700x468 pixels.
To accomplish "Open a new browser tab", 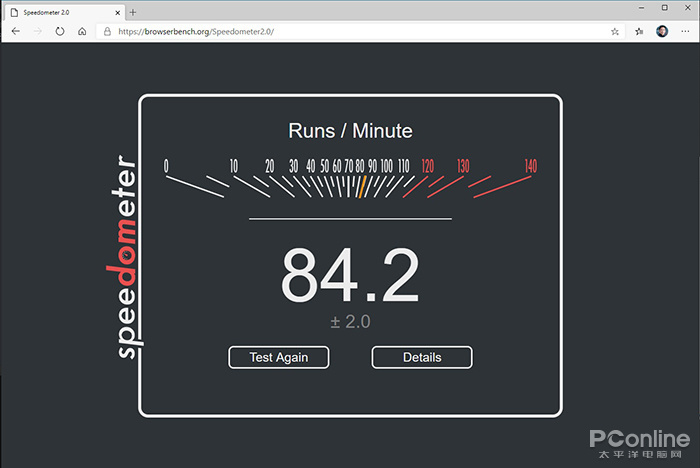I will [x=133, y=13].
